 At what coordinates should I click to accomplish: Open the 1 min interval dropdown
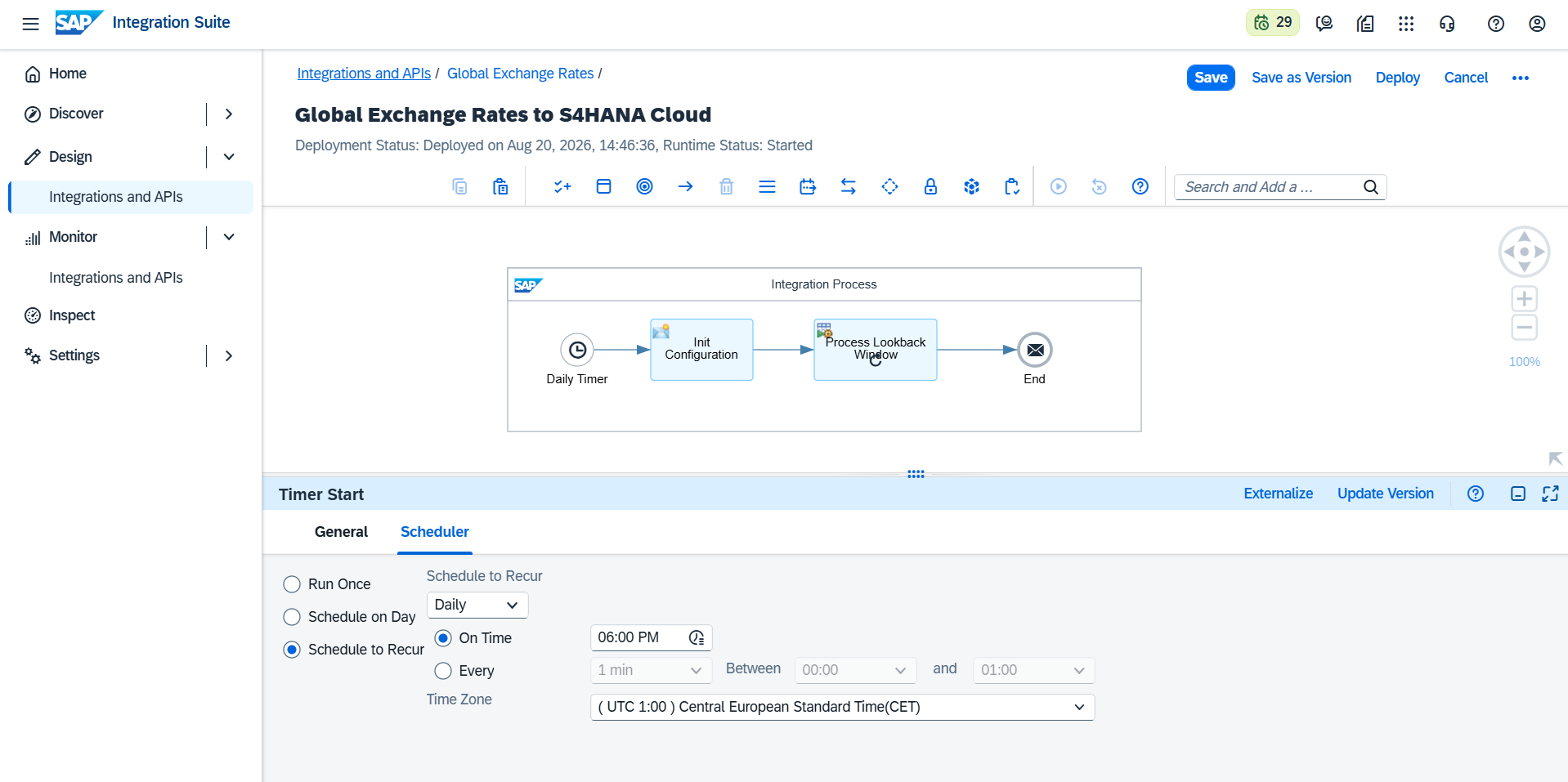[651, 670]
